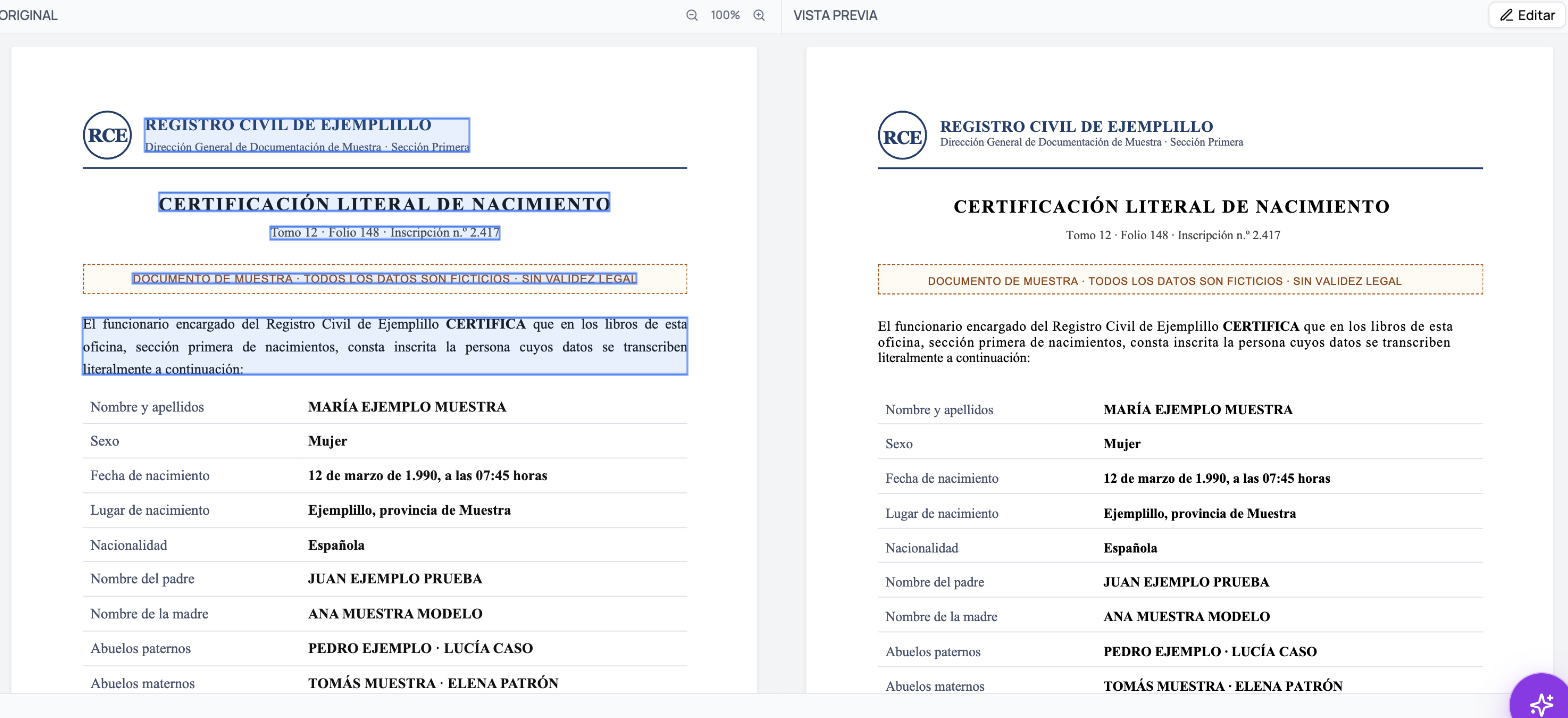The height and width of the screenshot is (718, 1568).
Task: Click MARÍA EJEMPLO MUESTRA in the original document
Action: pos(407,407)
